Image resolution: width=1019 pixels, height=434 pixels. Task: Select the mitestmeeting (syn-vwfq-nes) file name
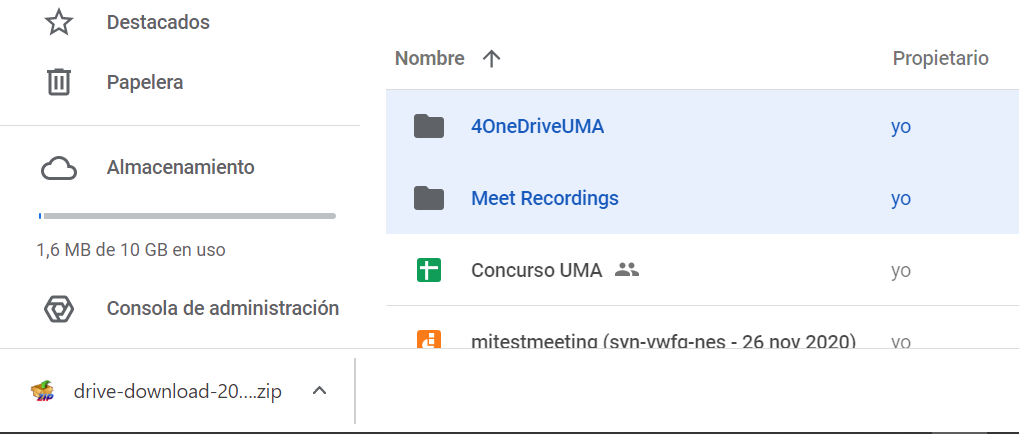(x=663, y=340)
